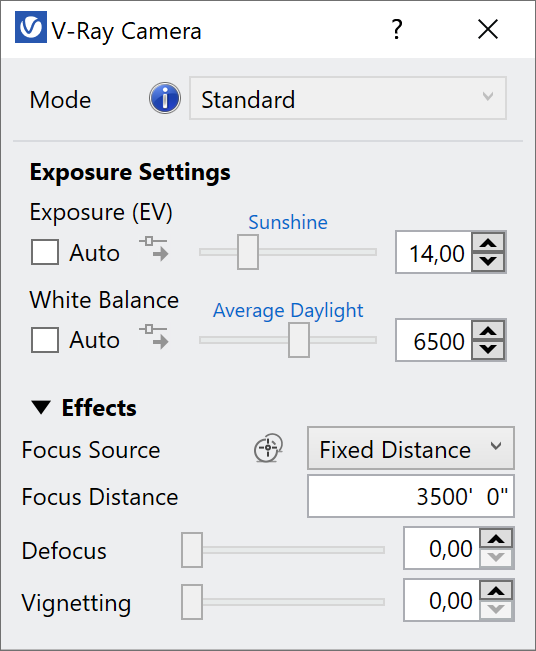Screen dimensions: 536x651
Task: Open the Mode Standard dropdown
Action: pyautogui.click(x=348, y=98)
